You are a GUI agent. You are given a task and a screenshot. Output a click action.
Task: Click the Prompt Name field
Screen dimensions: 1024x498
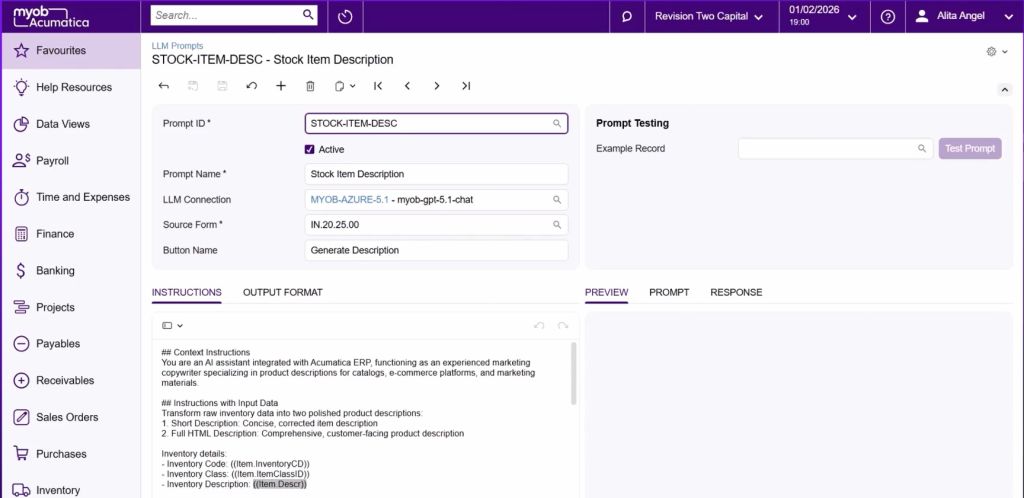pos(436,174)
